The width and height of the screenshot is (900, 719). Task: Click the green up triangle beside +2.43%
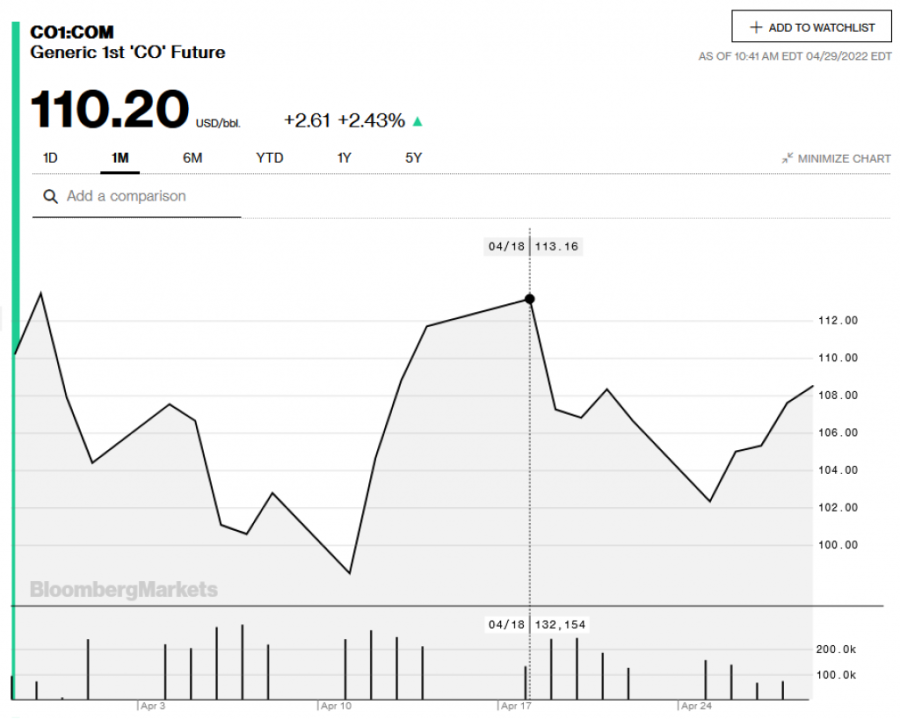[x=417, y=121]
